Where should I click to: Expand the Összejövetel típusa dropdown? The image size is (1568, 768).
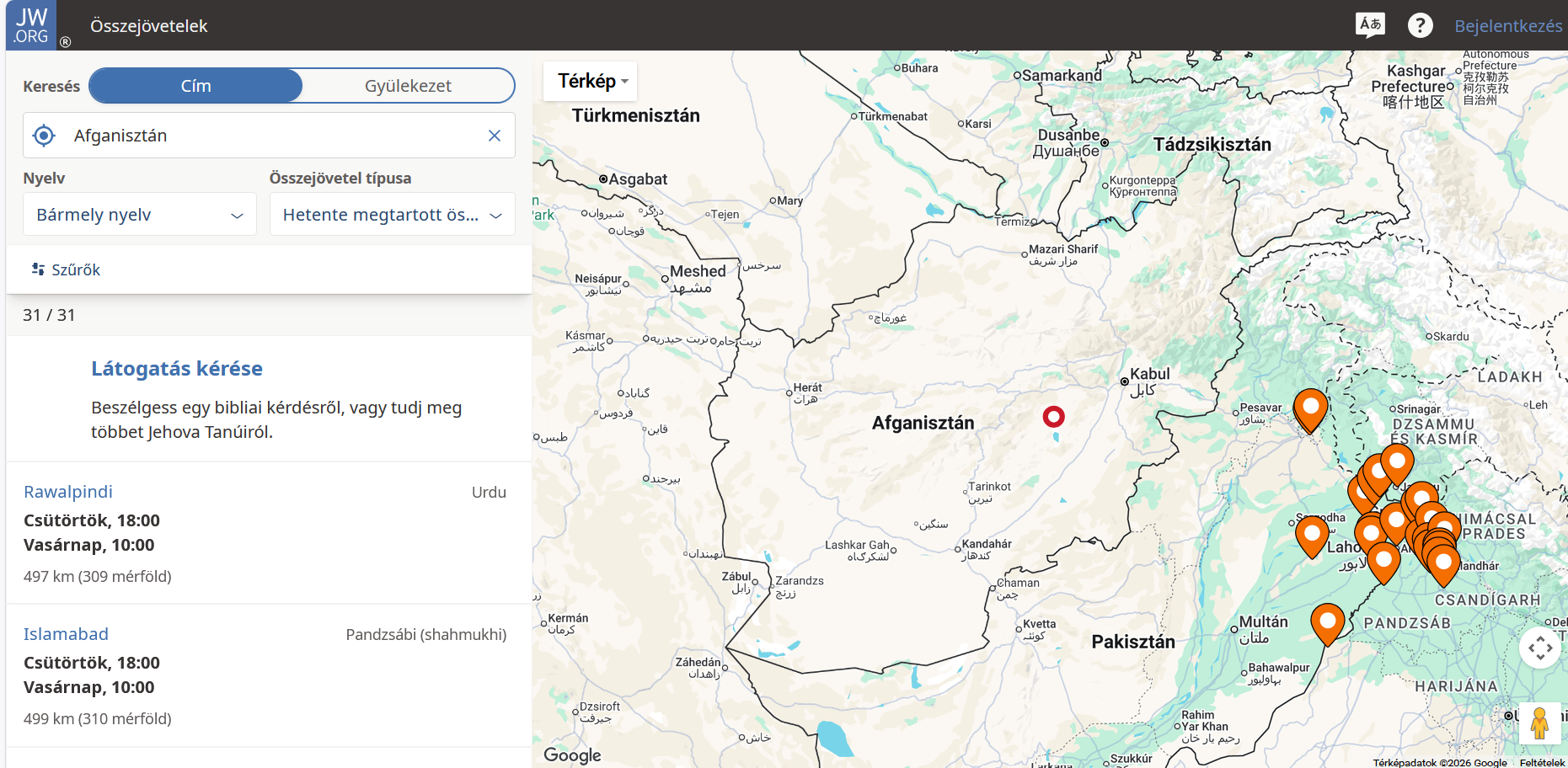pos(393,215)
